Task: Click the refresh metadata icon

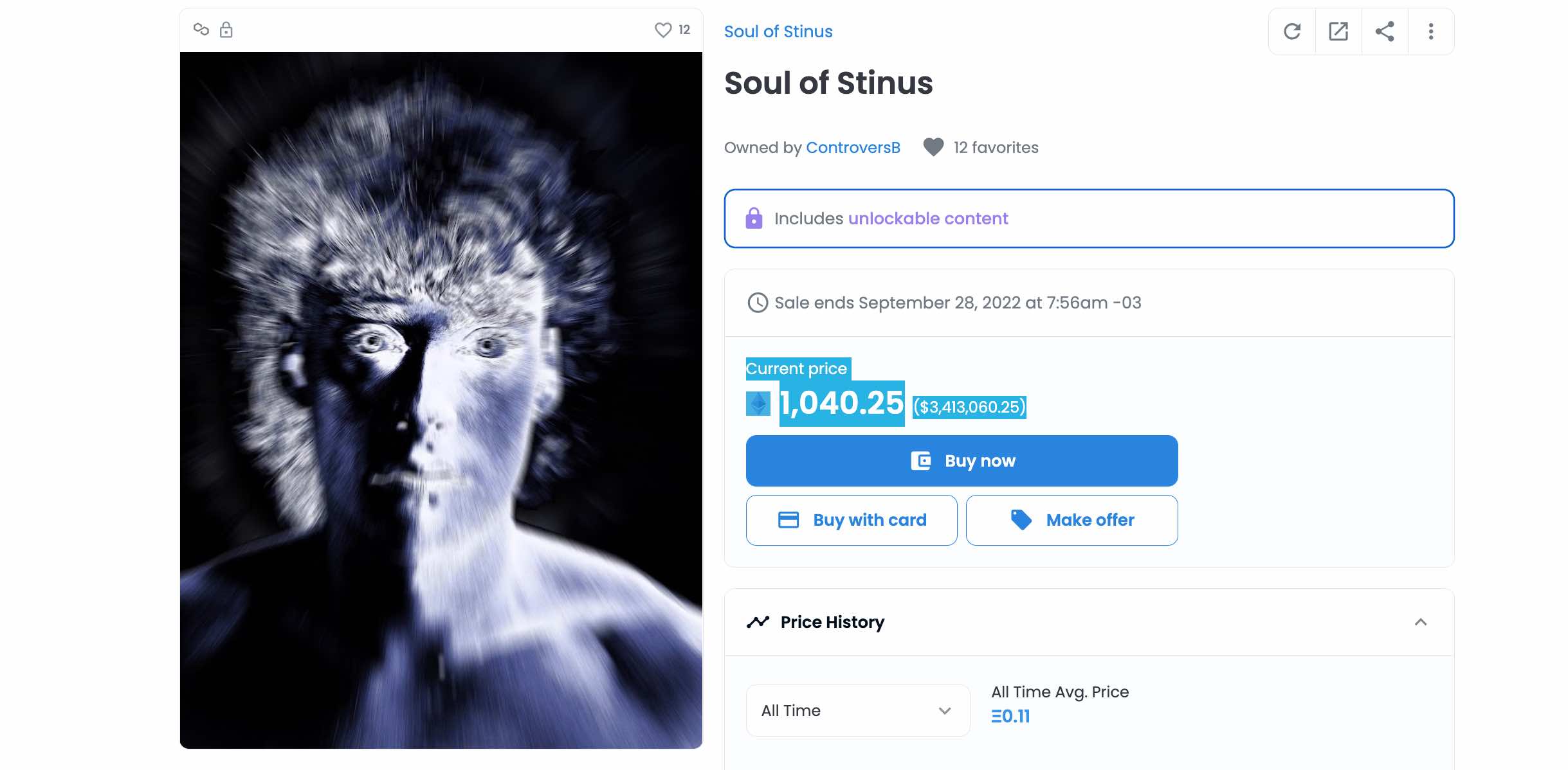Action: pyautogui.click(x=1292, y=31)
